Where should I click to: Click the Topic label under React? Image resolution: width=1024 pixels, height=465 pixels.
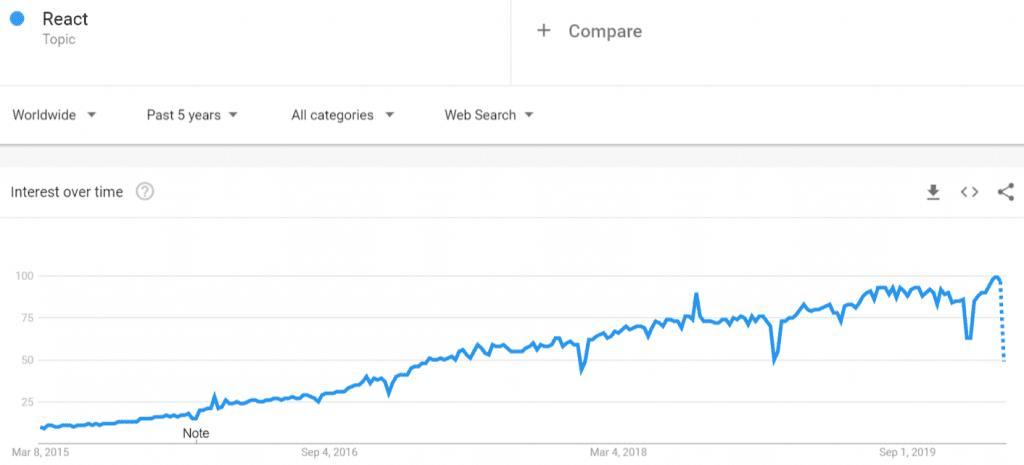coord(59,40)
